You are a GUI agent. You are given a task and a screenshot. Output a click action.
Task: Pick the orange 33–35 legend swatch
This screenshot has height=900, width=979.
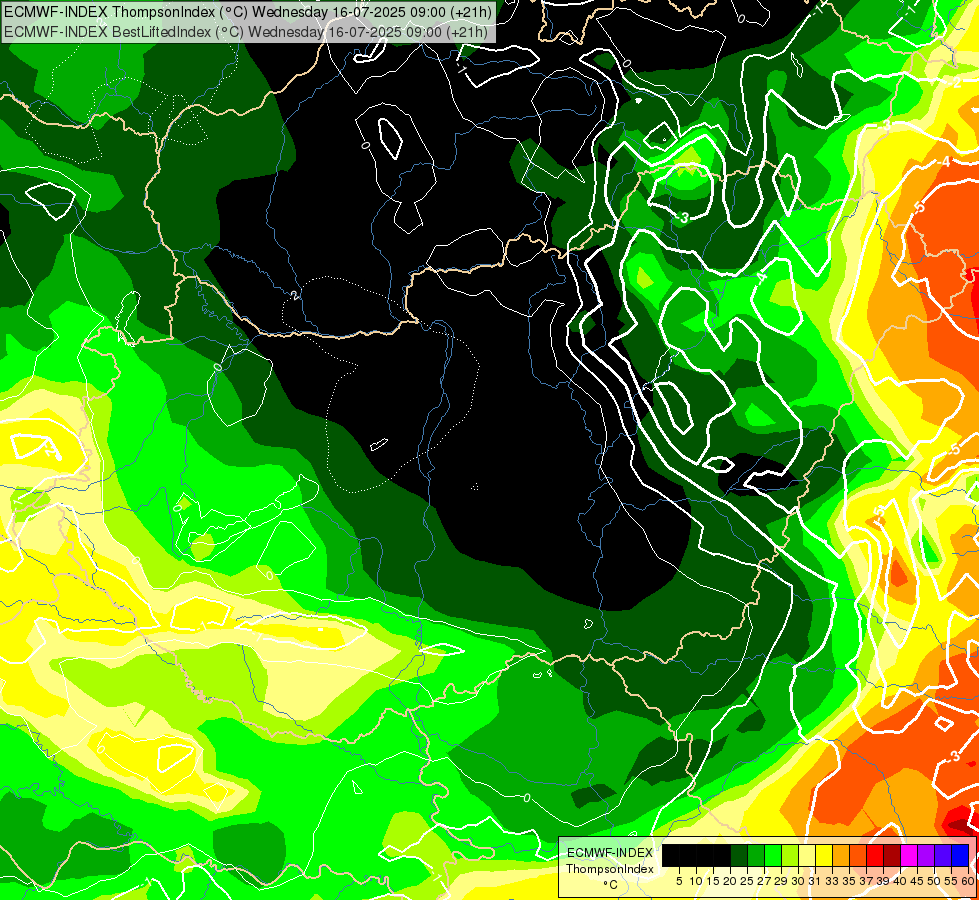[x=842, y=856]
